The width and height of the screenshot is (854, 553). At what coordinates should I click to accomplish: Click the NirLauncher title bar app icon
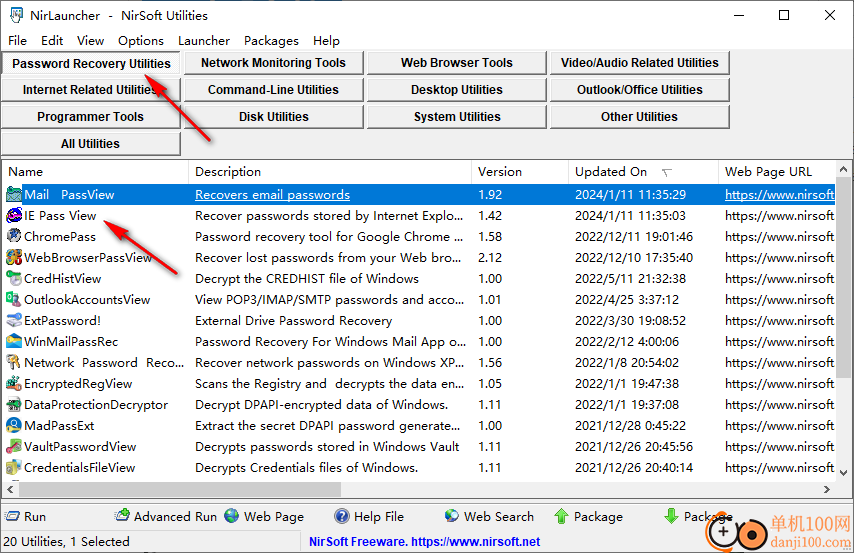(x=16, y=15)
